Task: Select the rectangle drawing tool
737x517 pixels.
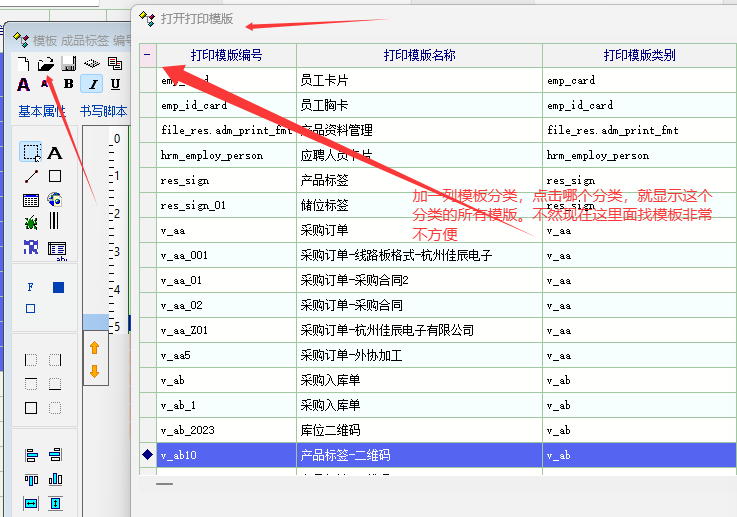Action: pos(55,176)
